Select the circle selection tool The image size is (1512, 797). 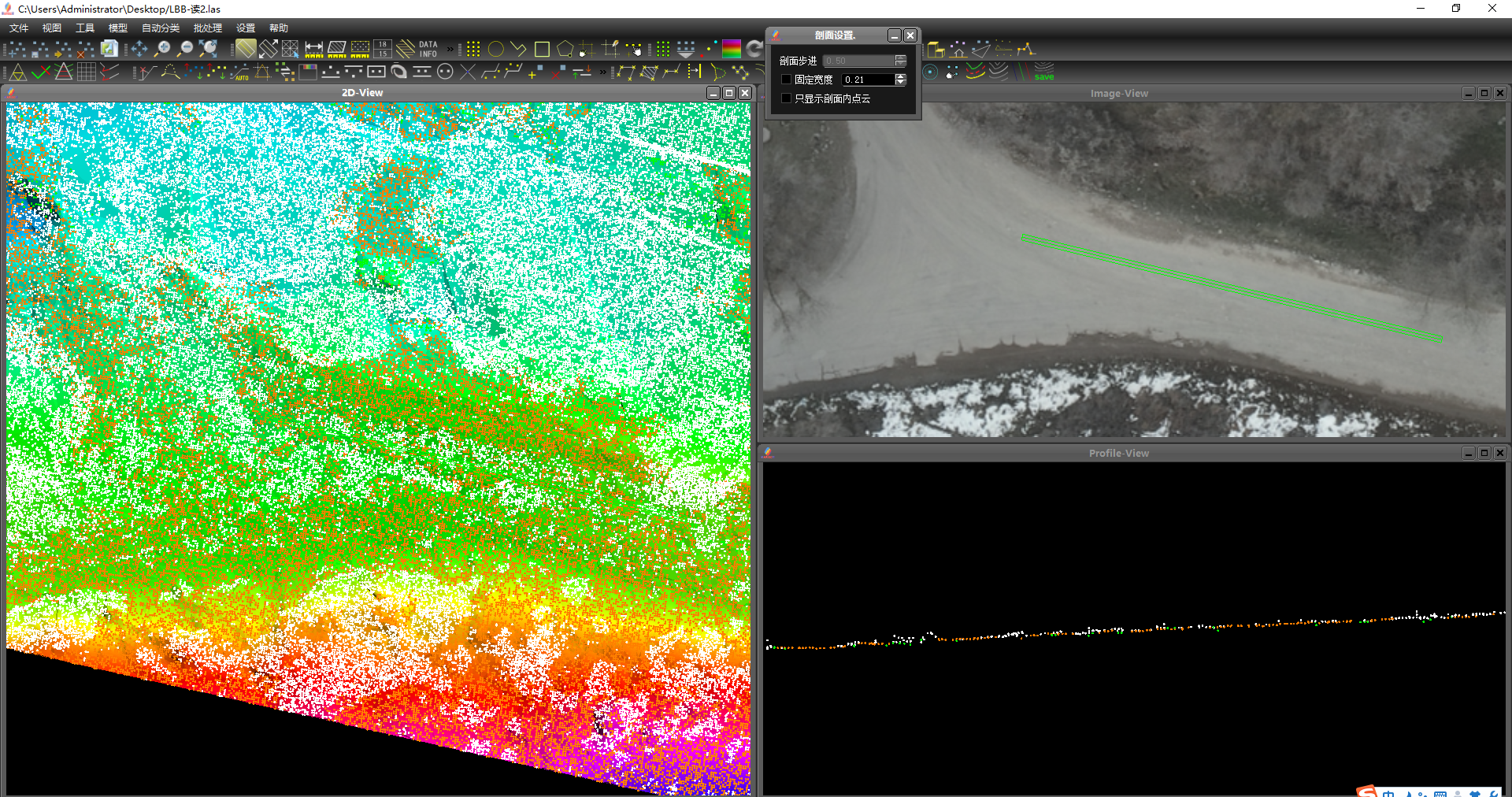pyautogui.click(x=495, y=50)
